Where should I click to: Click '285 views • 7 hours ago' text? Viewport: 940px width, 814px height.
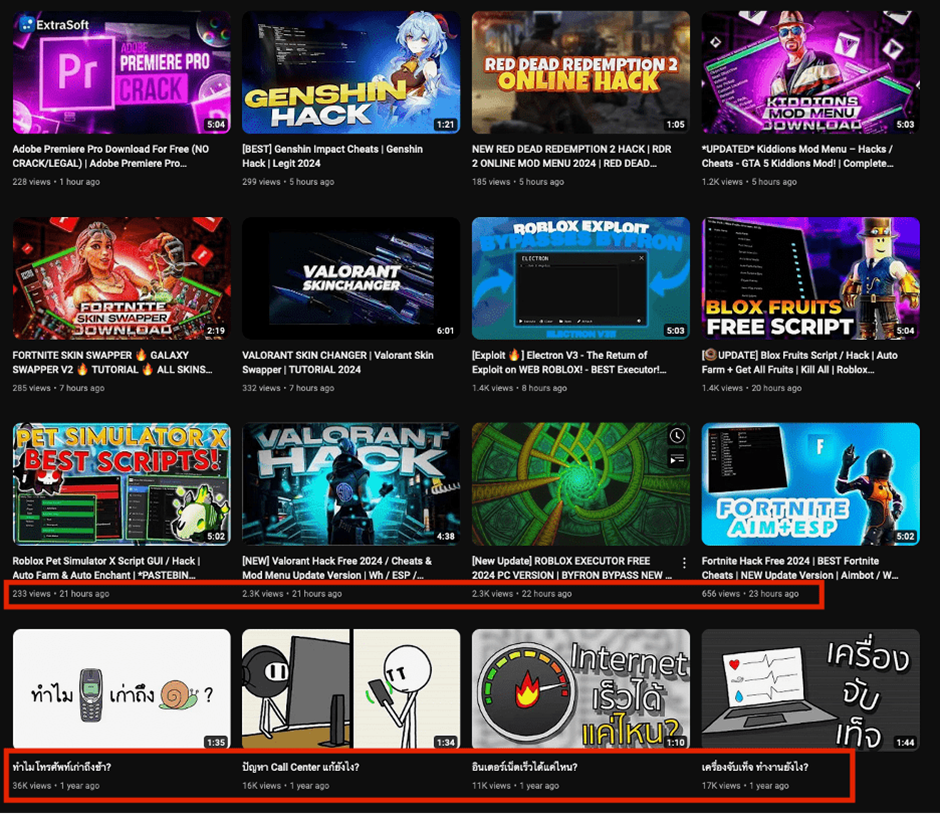coord(59,388)
